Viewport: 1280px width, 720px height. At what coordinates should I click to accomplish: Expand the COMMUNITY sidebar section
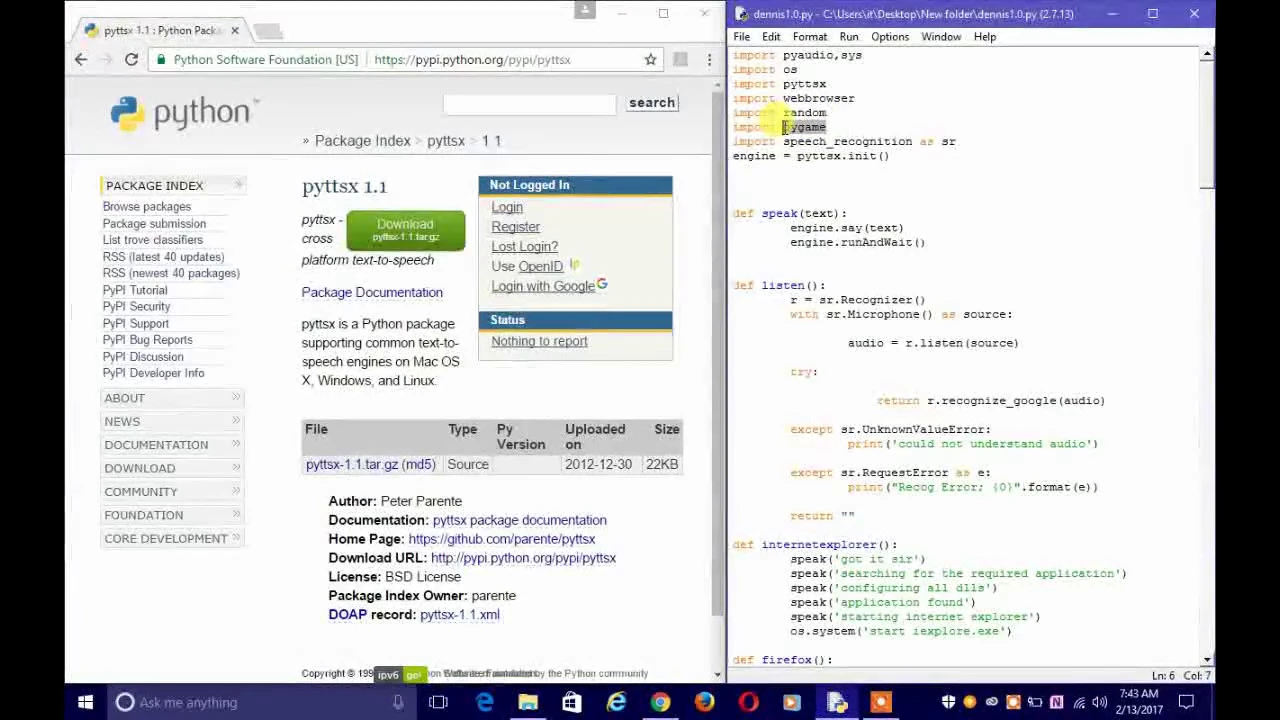pyautogui.click(x=171, y=491)
